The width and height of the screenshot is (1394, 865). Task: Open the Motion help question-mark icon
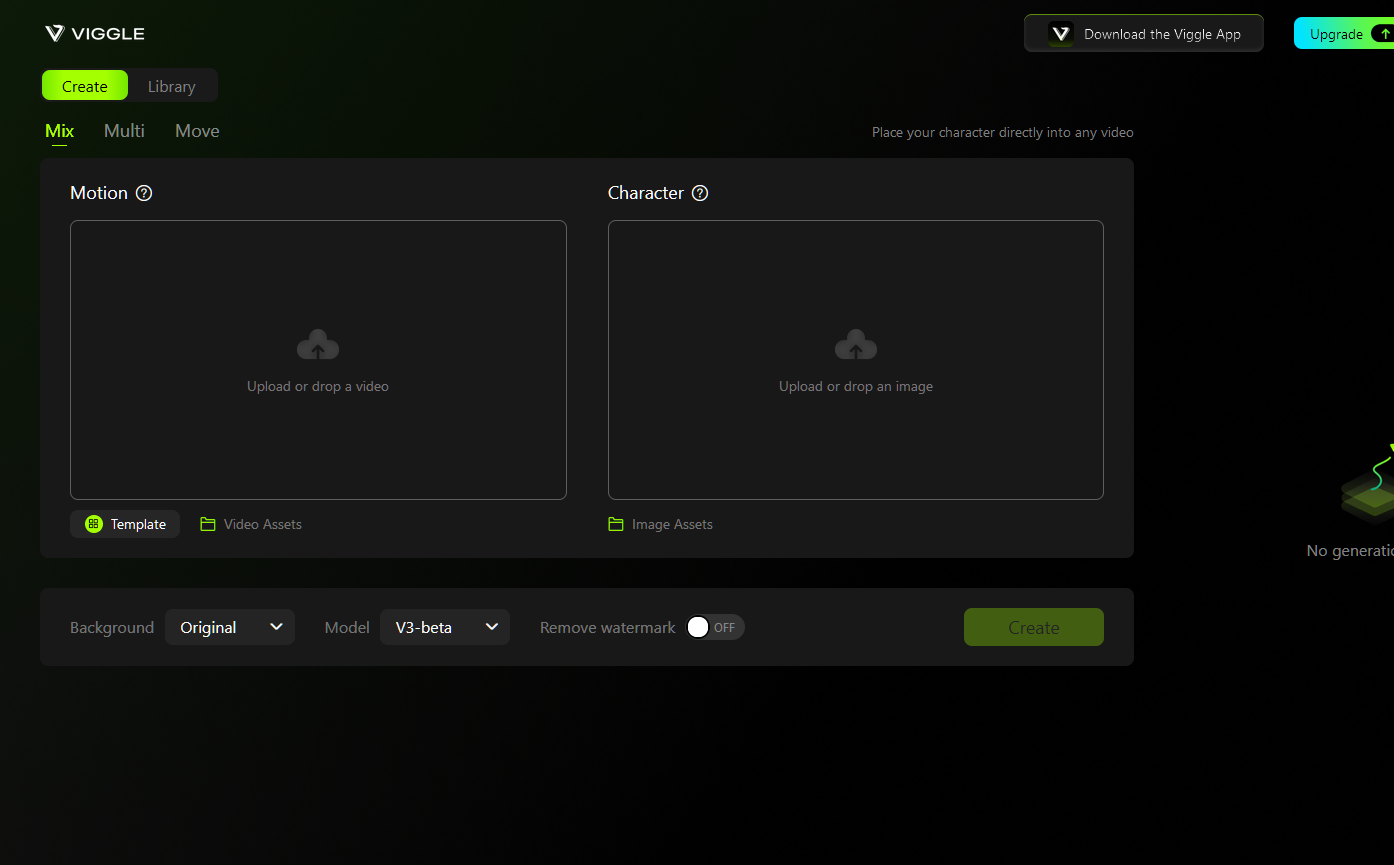pyautogui.click(x=144, y=193)
